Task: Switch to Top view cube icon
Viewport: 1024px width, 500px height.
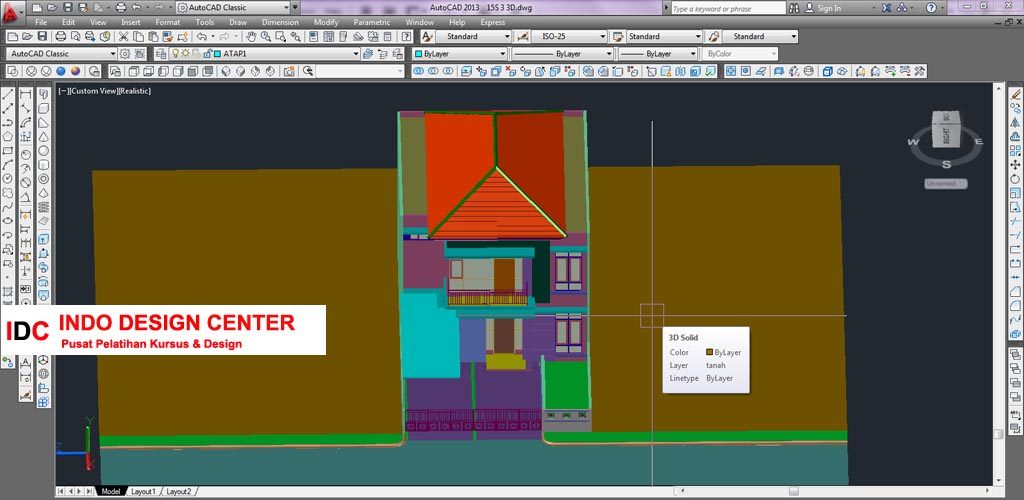Action: [x=133, y=71]
